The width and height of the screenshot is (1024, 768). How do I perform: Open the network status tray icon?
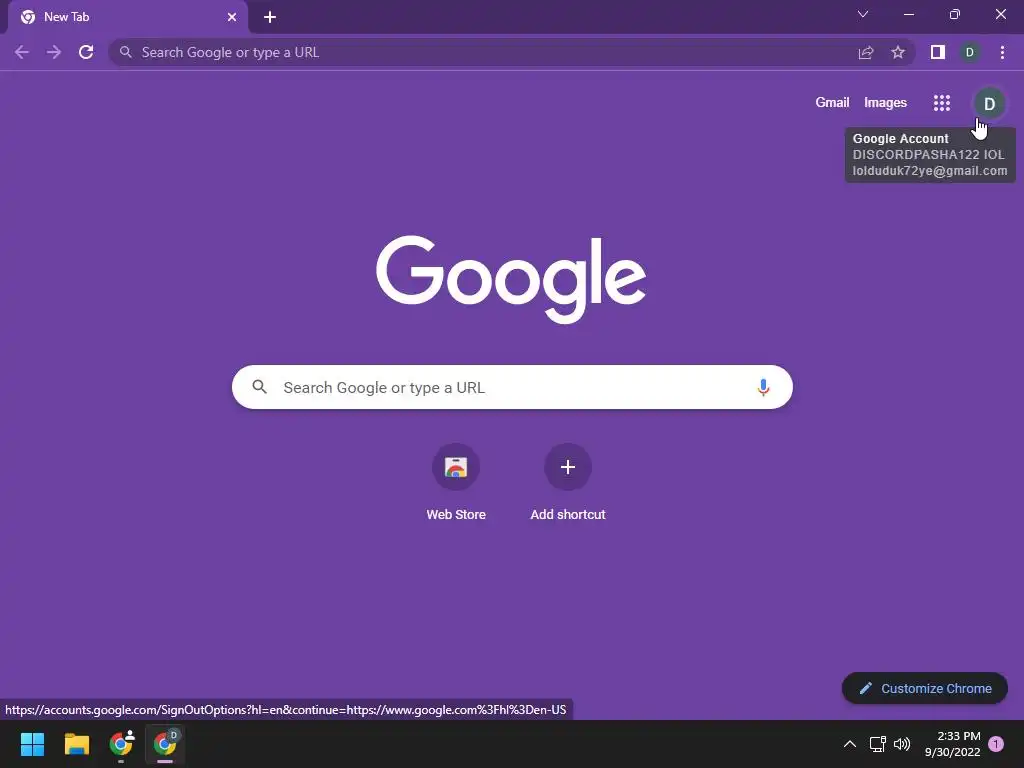point(878,744)
